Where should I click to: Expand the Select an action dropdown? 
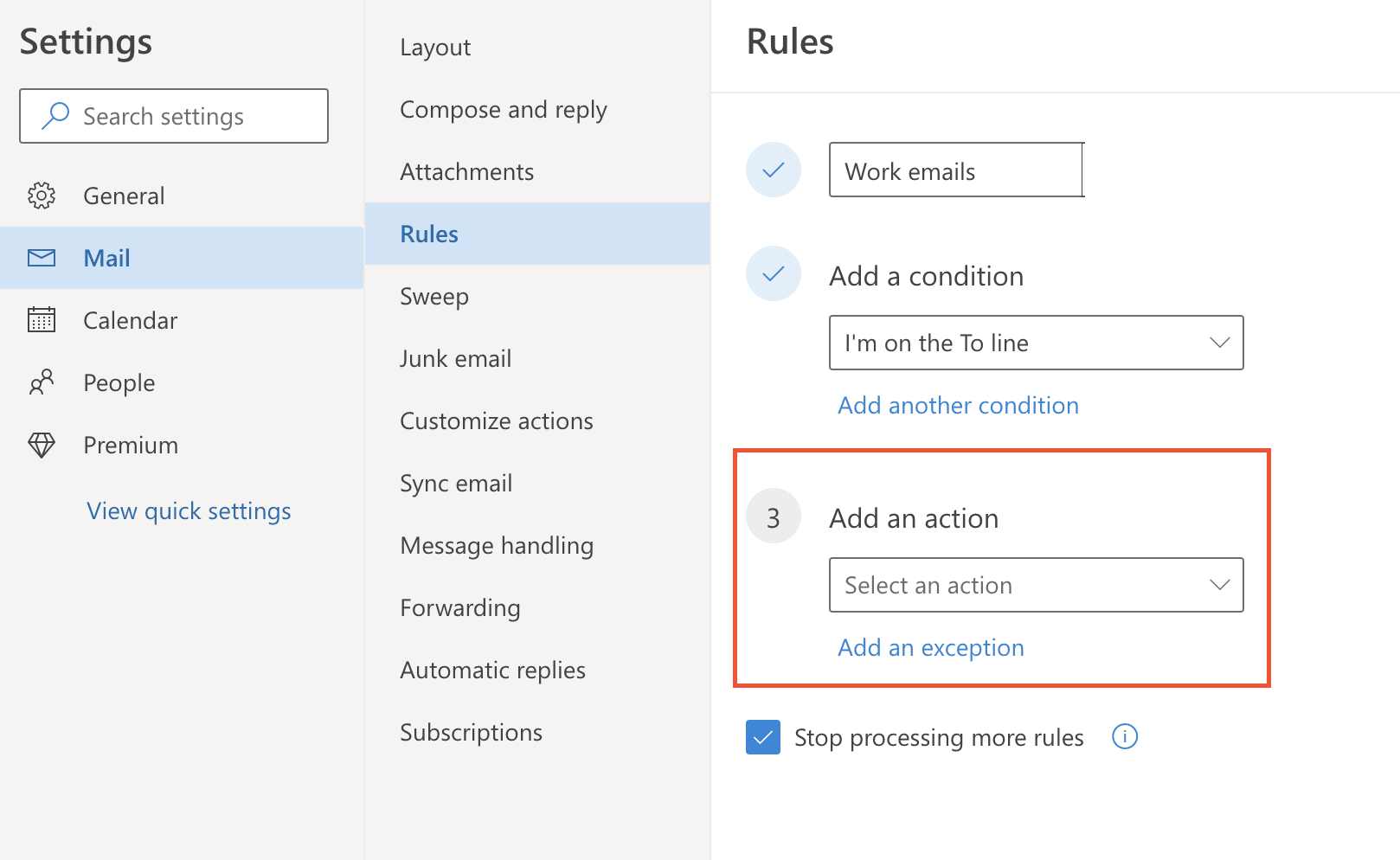[1036, 585]
